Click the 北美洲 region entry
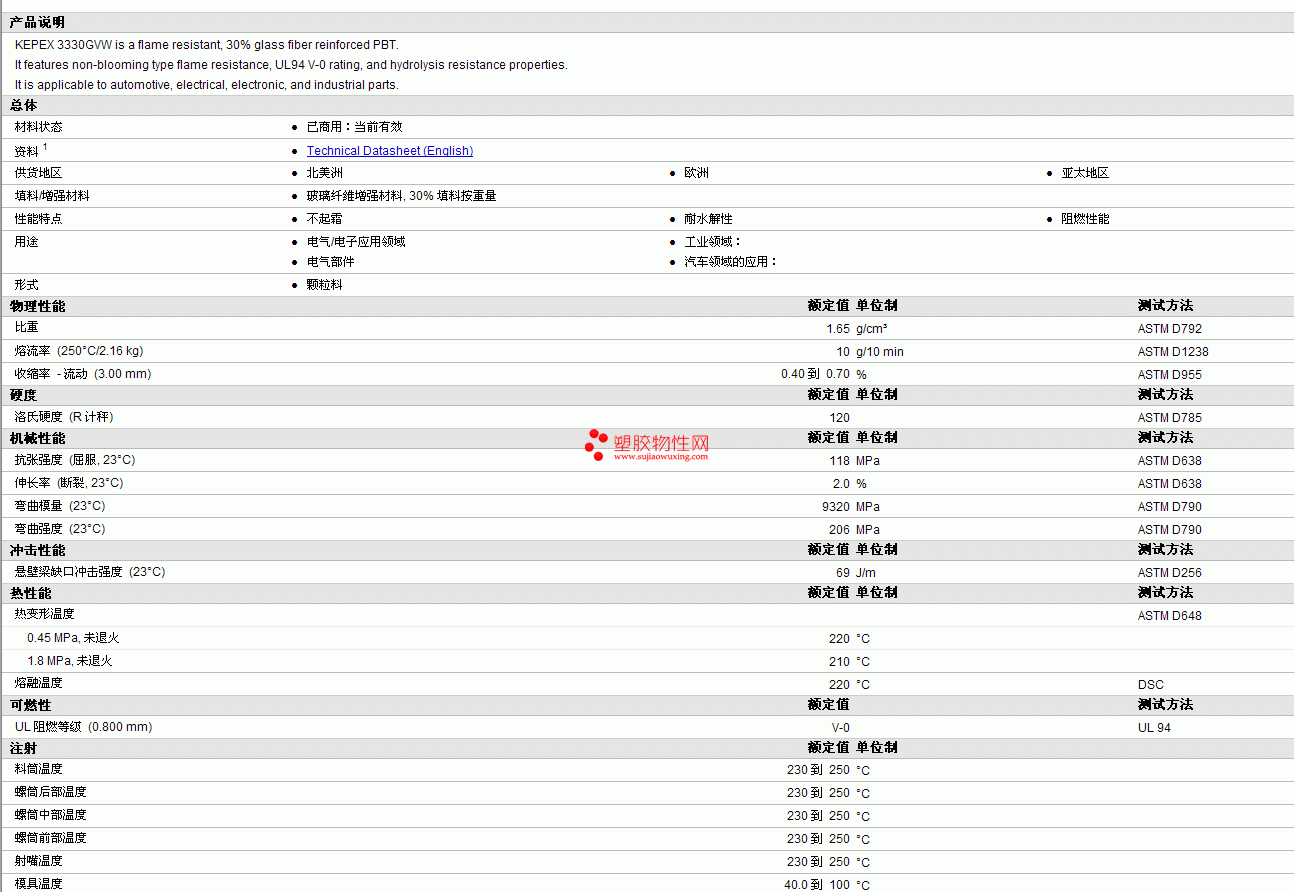Viewport: 1294px width, 892px height. click(x=325, y=173)
